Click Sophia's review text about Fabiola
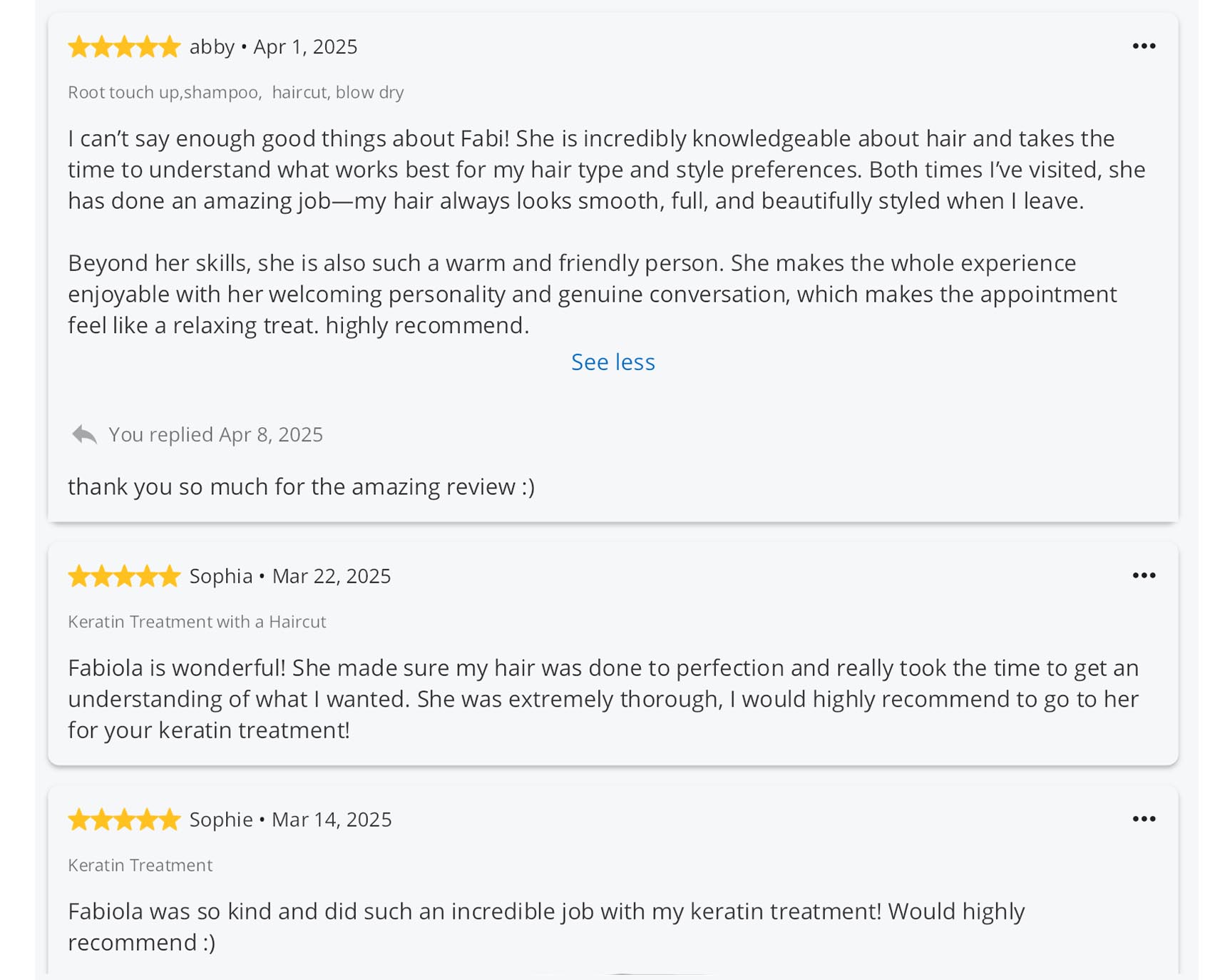The height and width of the screenshot is (980, 1225). click(603, 699)
